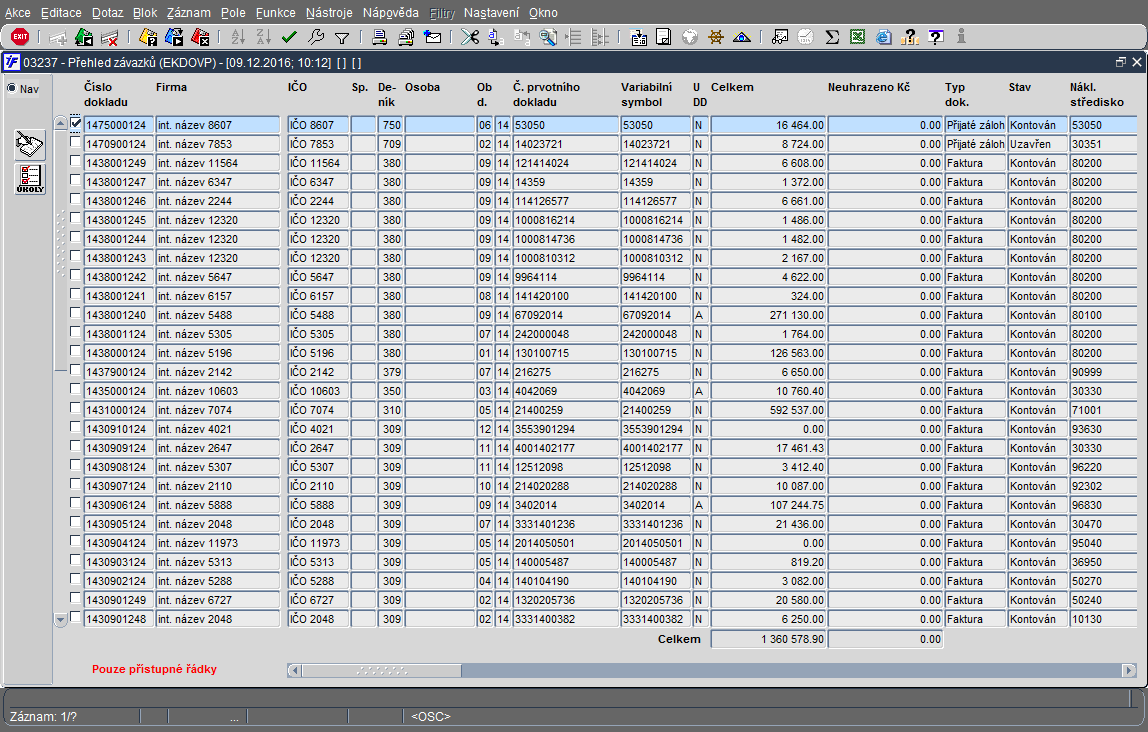
Task: Open the Nástroje menu
Action: coord(329,13)
